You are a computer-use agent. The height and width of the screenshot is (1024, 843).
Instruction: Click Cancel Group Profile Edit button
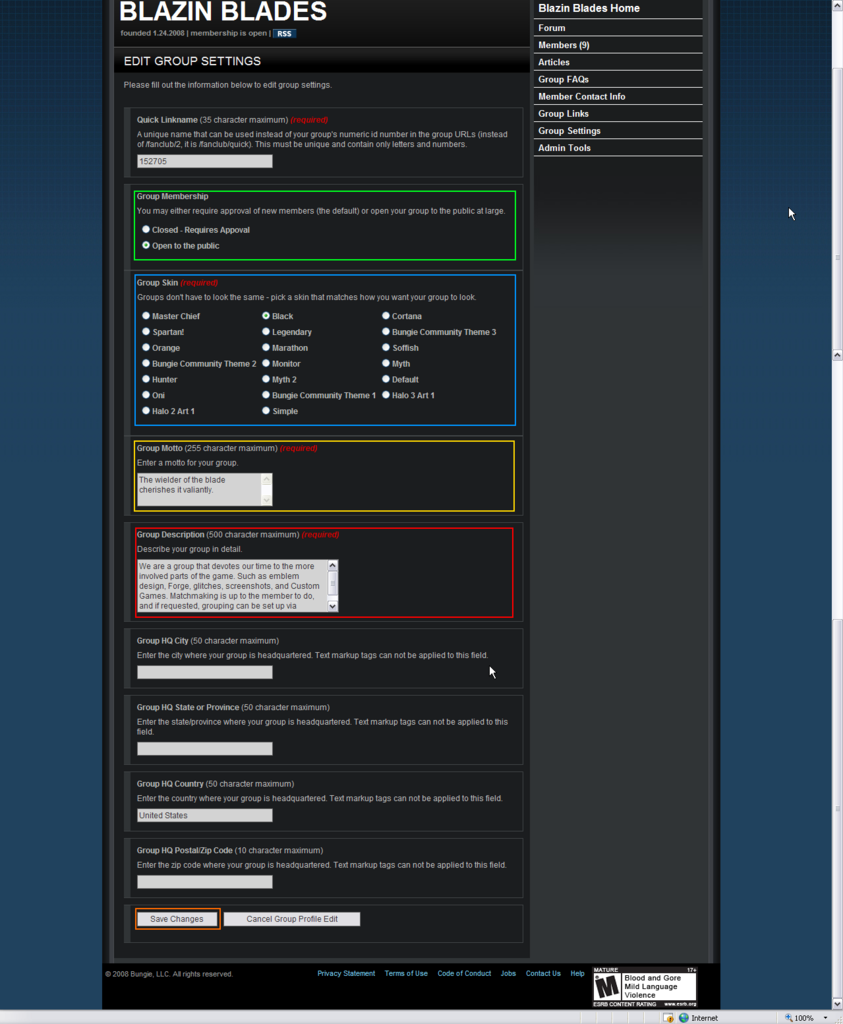coord(292,919)
